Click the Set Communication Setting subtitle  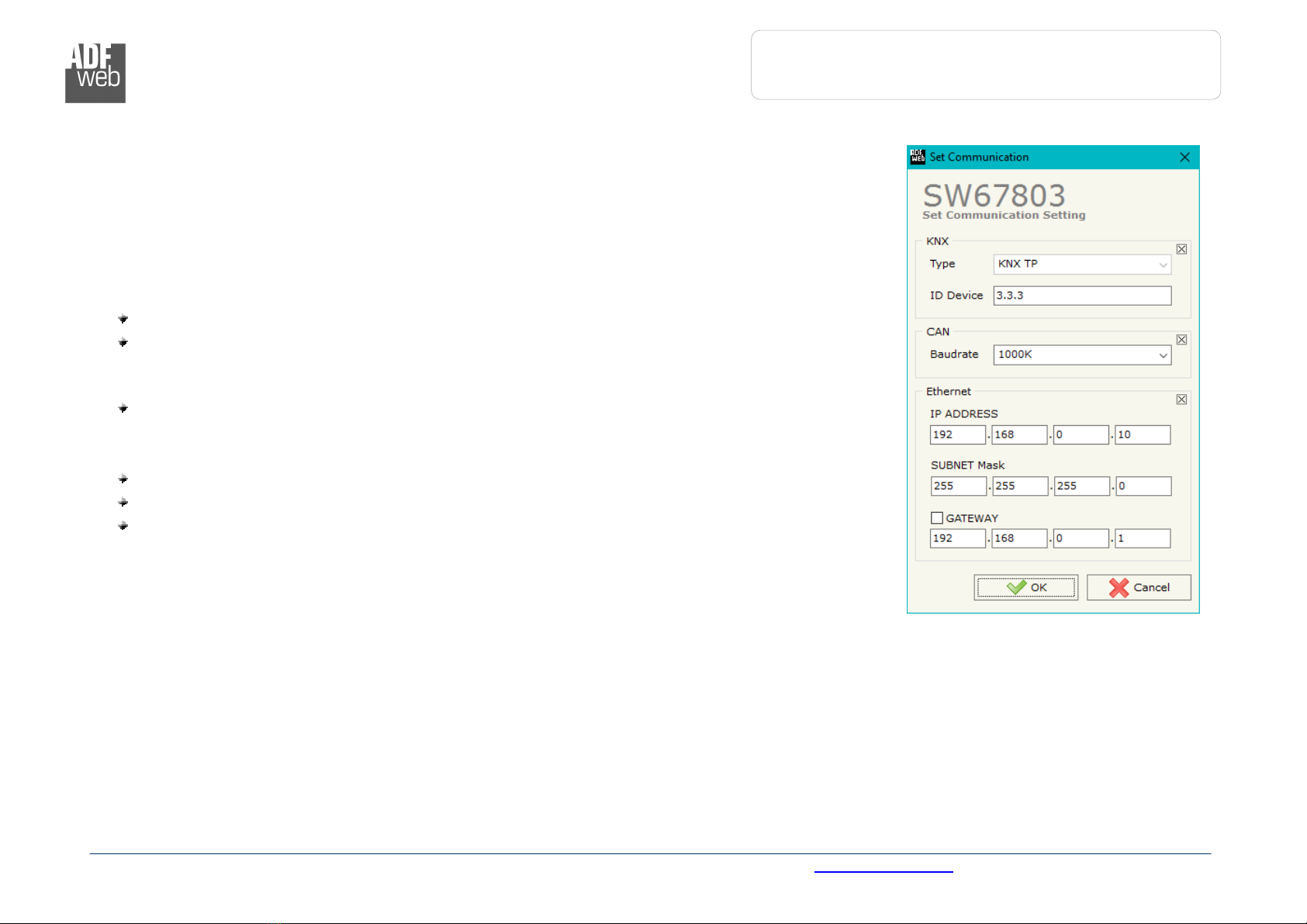click(1004, 215)
